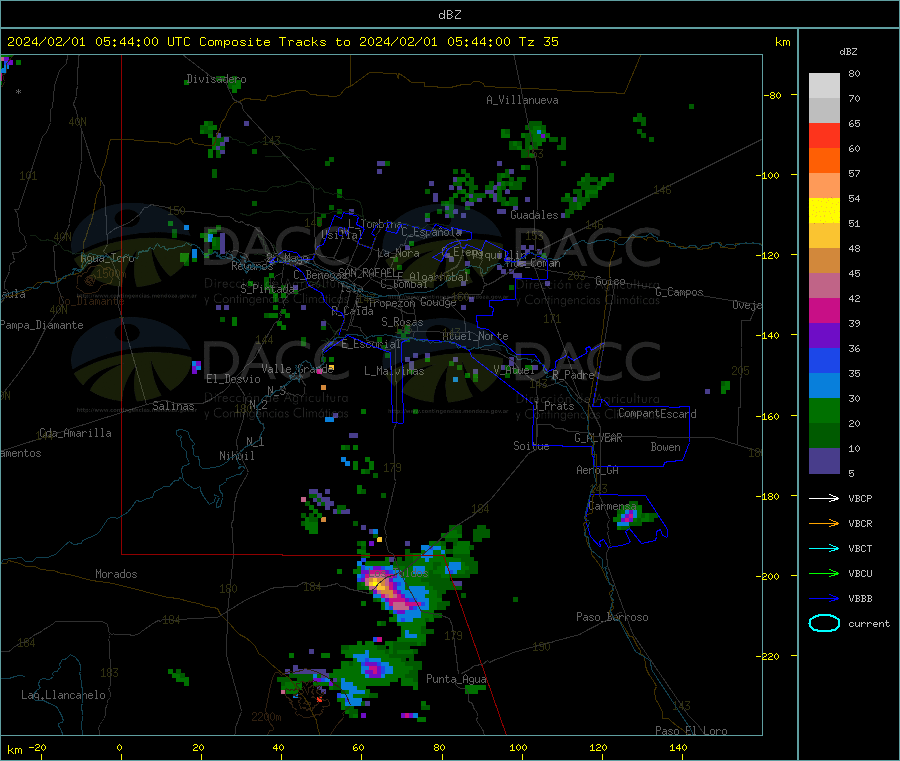Click the Divisadero place label
The height and width of the screenshot is (761, 900).
[216, 79]
